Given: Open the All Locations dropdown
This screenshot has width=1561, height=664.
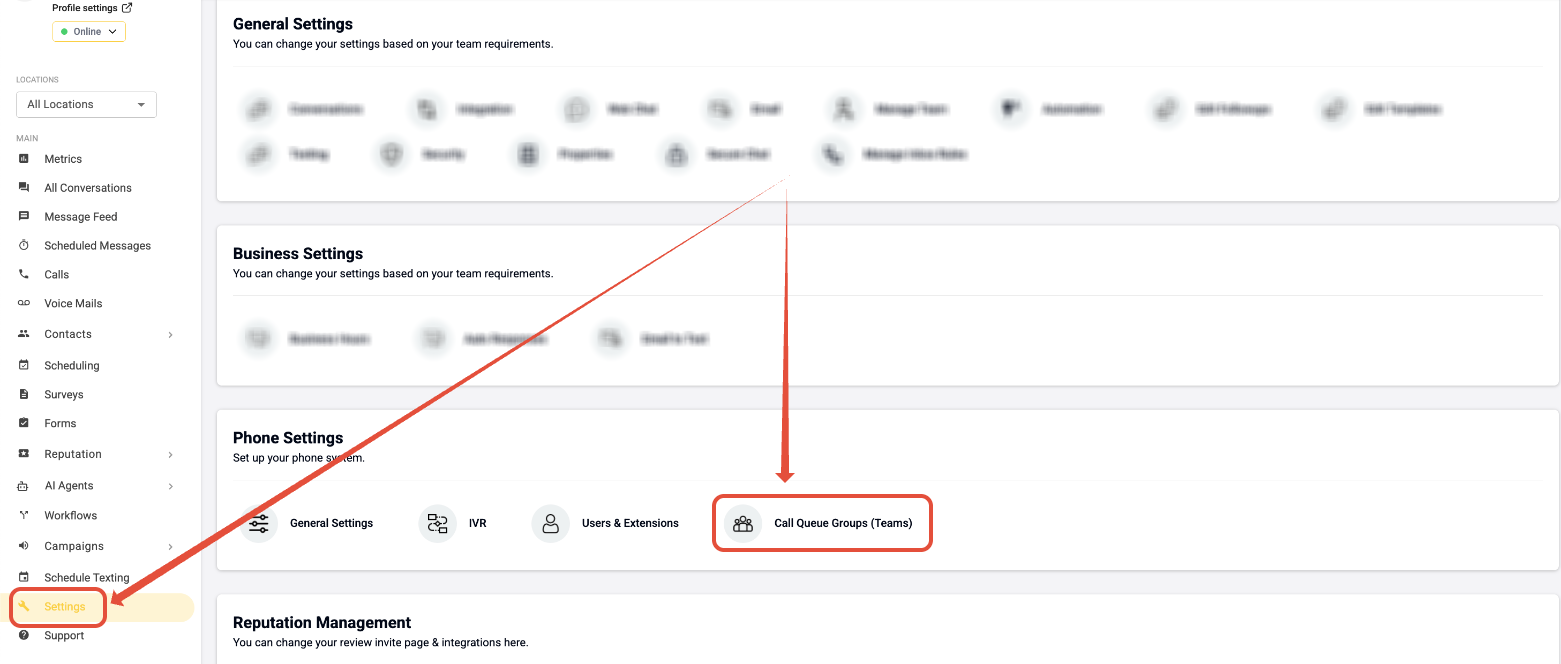Looking at the screenshot, I should (x=86, y=104).
